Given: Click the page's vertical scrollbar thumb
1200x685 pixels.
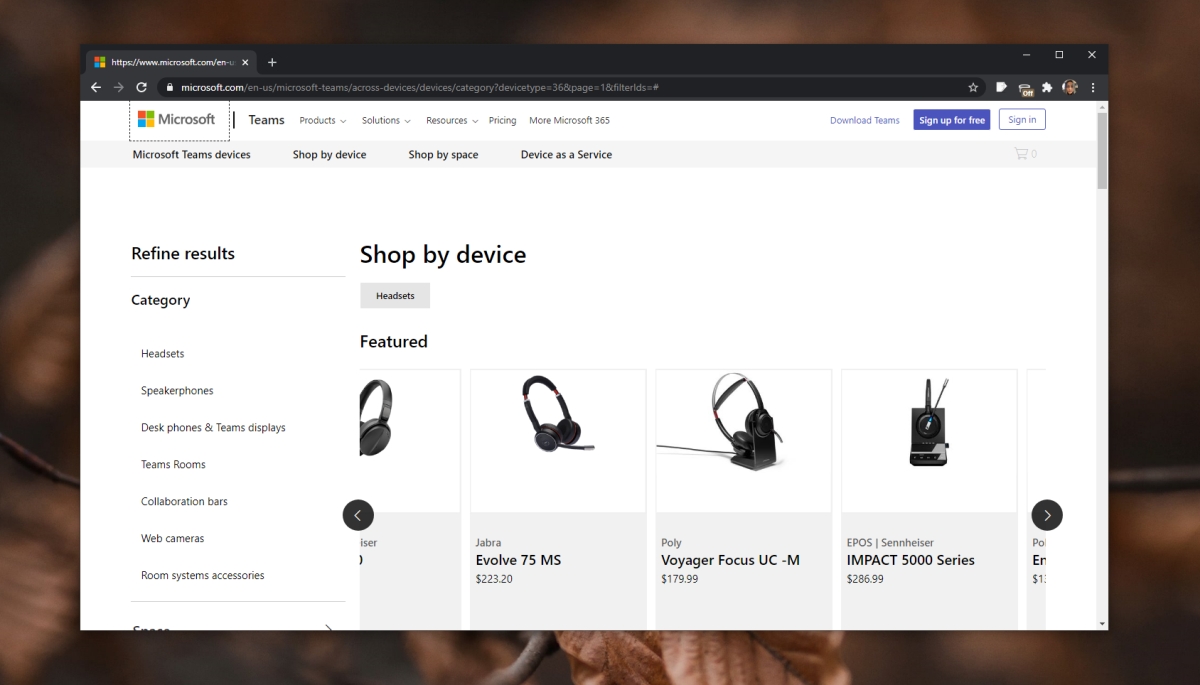Looking at the screenshot, I should 1102,150.
